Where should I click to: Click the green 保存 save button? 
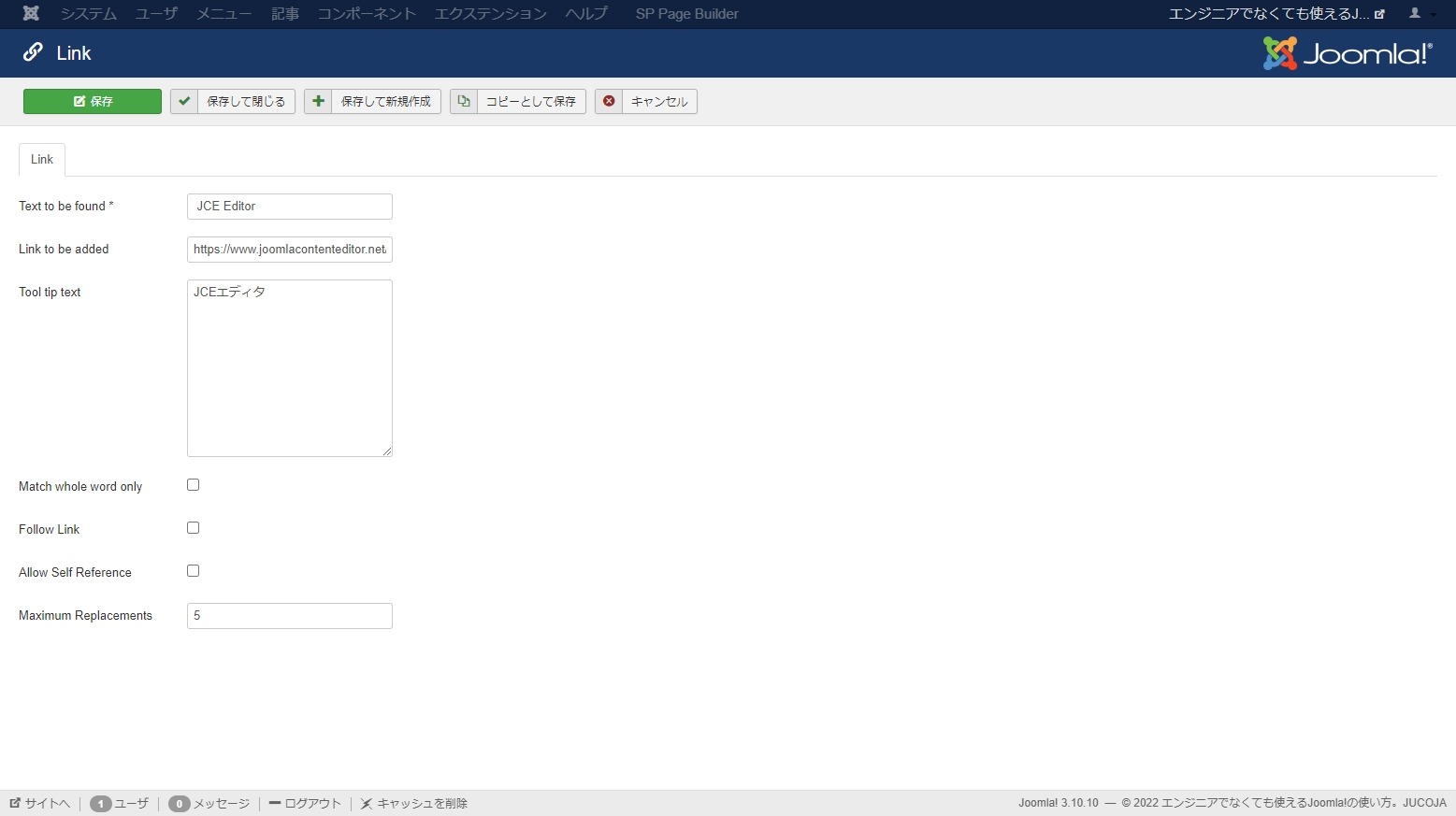pyautogui.click(x=93, y=101)
